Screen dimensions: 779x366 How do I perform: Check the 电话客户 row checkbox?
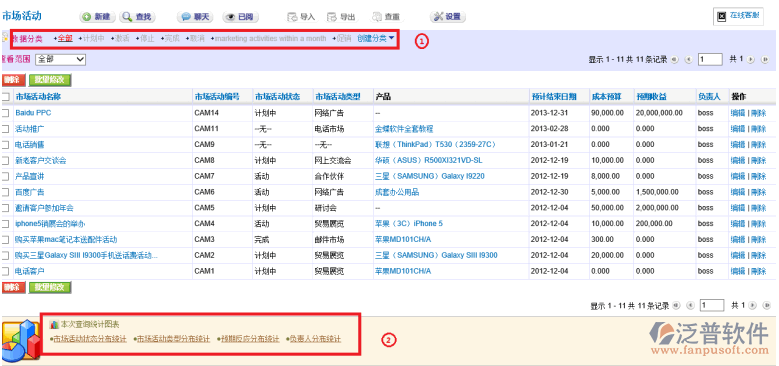6,272
